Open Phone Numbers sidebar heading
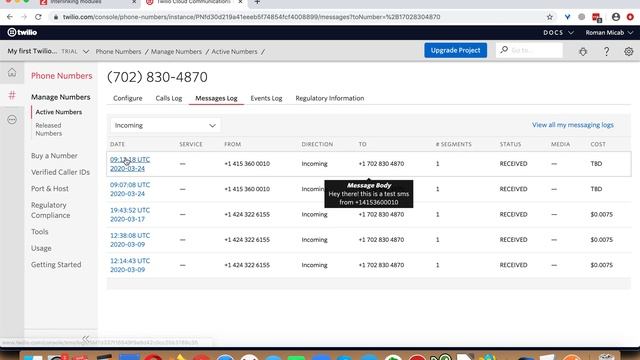This screenshot has width=640, height=360. pos(62,76)
